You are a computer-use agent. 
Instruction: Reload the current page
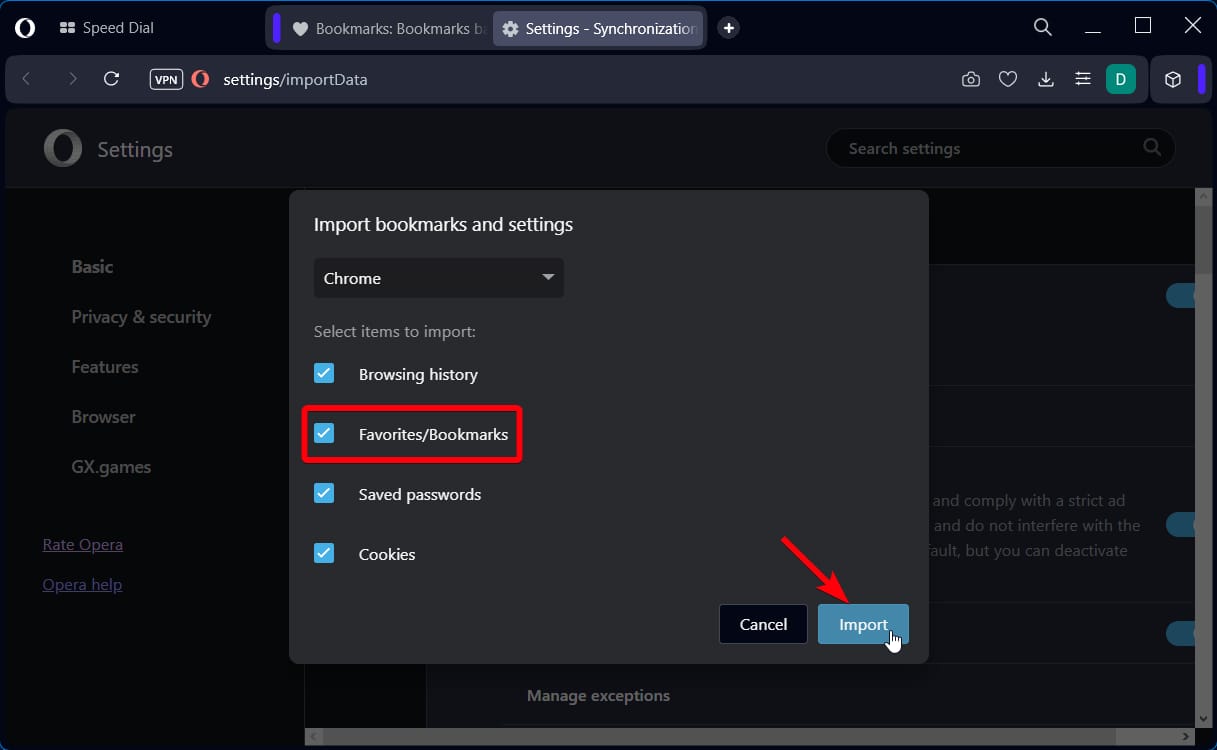pos(112,79)
